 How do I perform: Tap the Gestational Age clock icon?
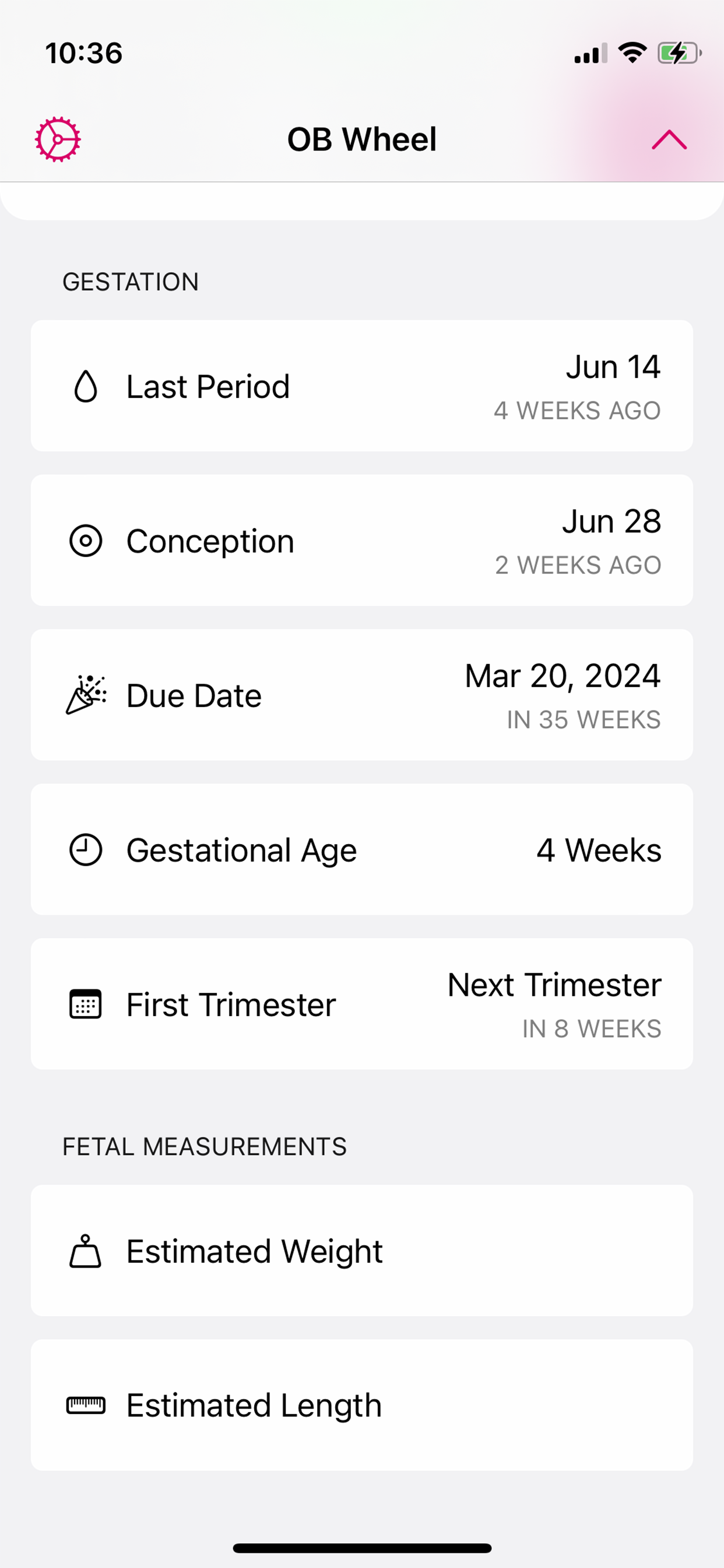pyautogui.click(x=86, y=849)
